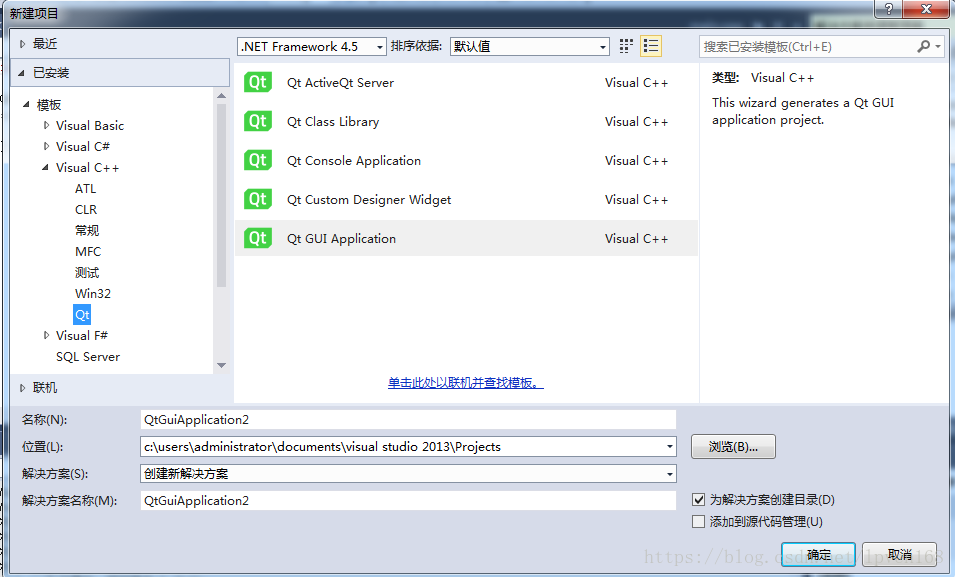Click the search magnifier icon
The width and height of the screenshot is (955, 577).
923,46
